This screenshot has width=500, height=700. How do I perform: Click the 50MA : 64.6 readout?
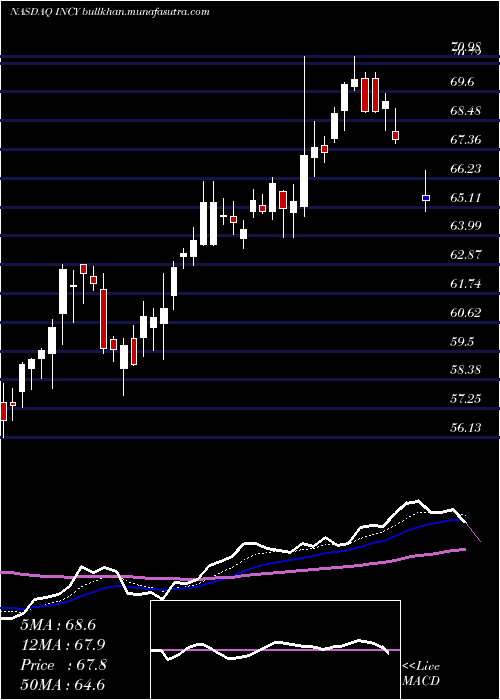click(63, 685)
